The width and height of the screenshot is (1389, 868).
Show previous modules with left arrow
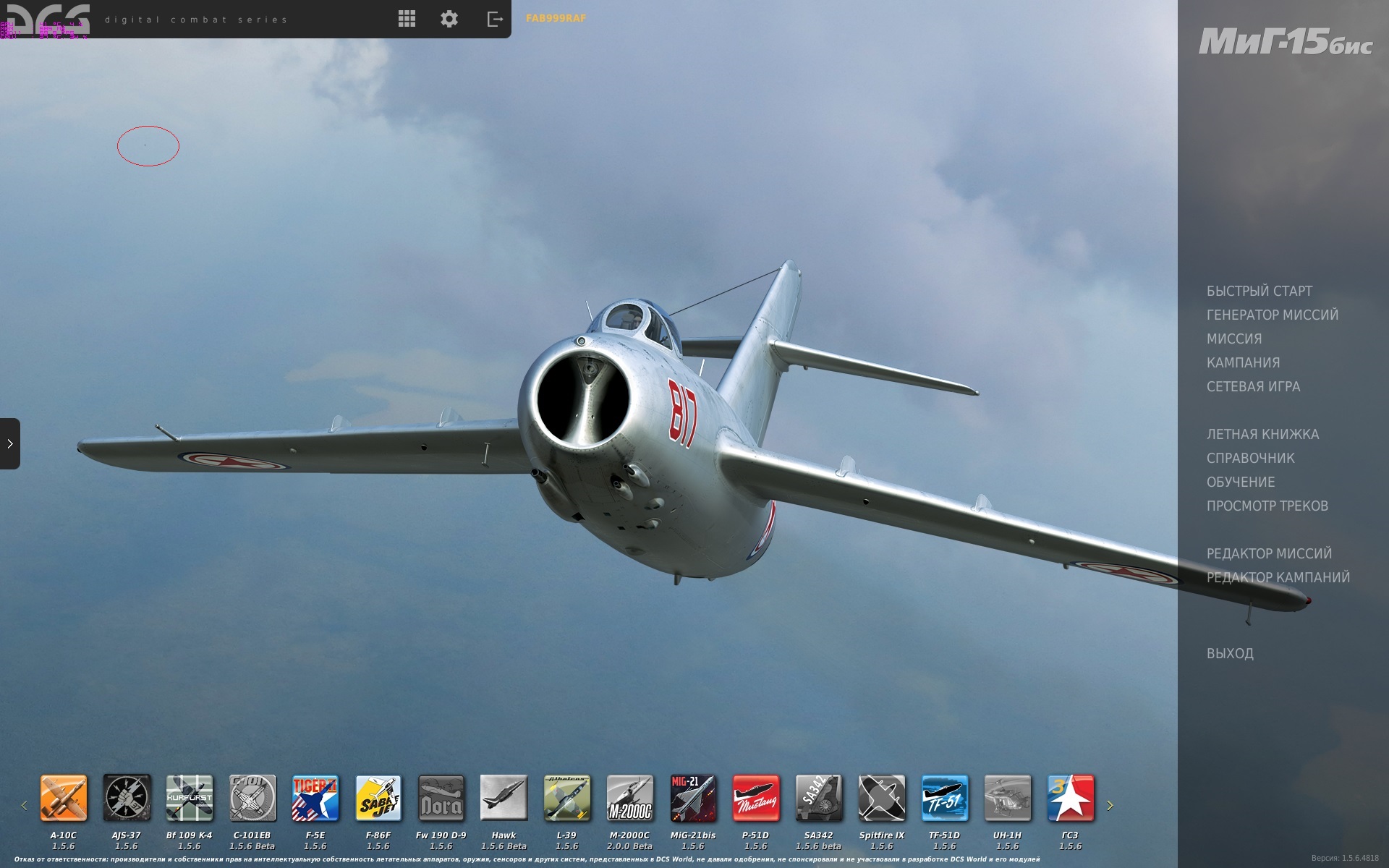pyautogui.click(x=24, y=805)
